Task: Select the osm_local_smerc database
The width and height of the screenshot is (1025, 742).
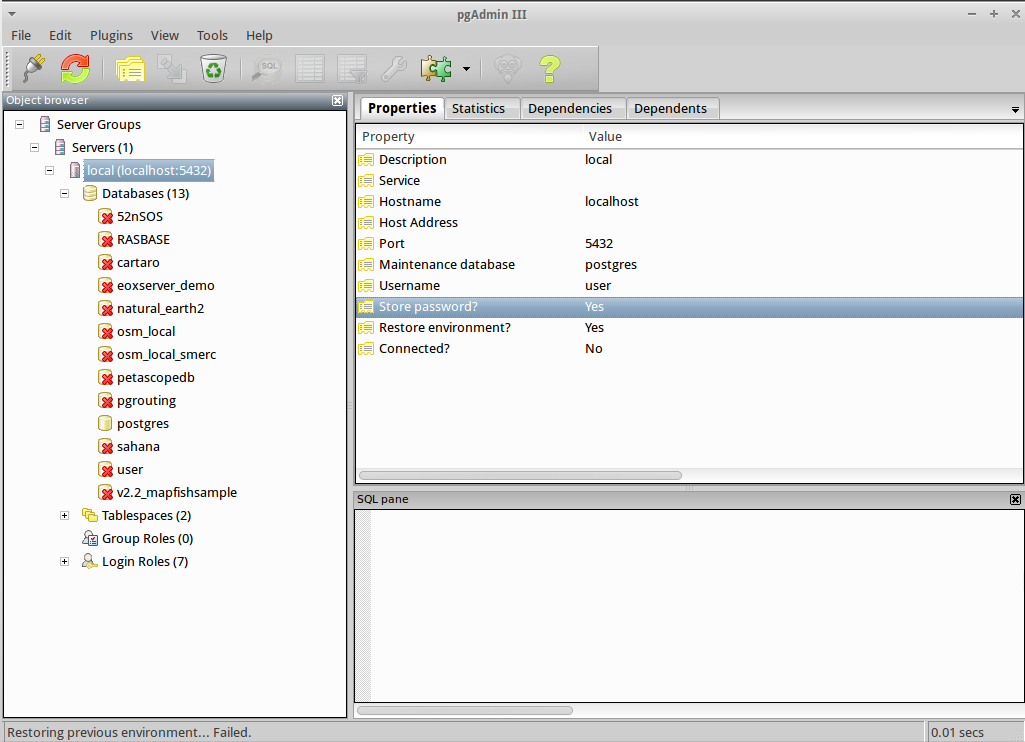Action: [x=166, y=354]
